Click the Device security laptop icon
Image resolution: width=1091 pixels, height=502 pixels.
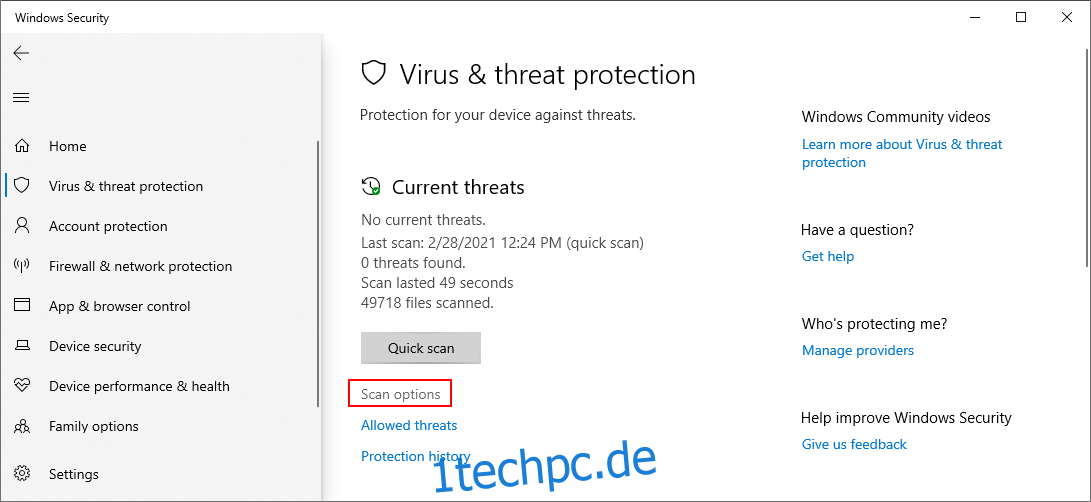pos(22,346)
